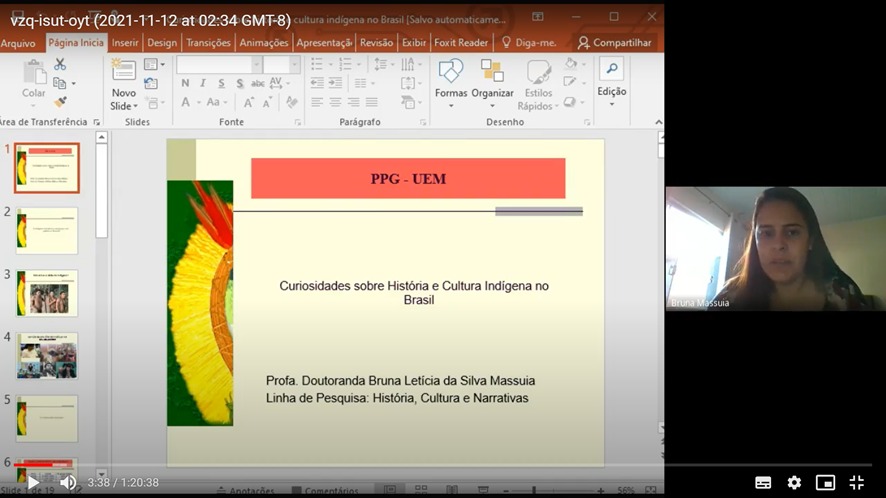886x498 pixels.
Task: Toggle strikethrough (abc) formatting
Action: [x=258, y=83]
